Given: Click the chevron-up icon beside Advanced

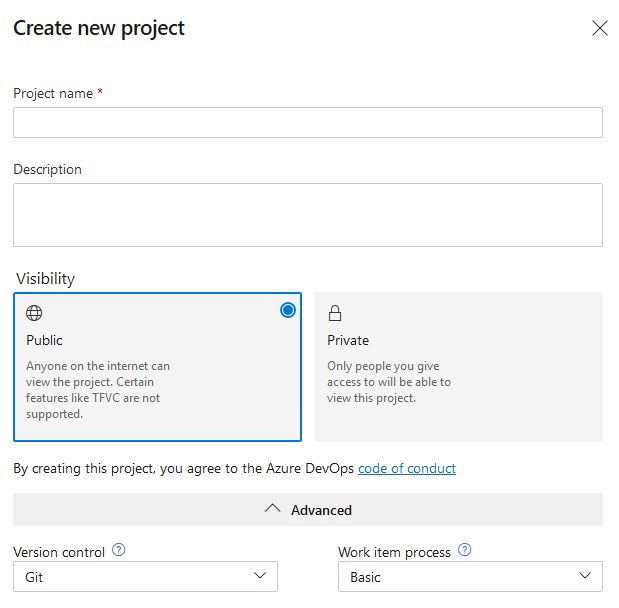Looking at the screenshot, I should tap(272, 509).
